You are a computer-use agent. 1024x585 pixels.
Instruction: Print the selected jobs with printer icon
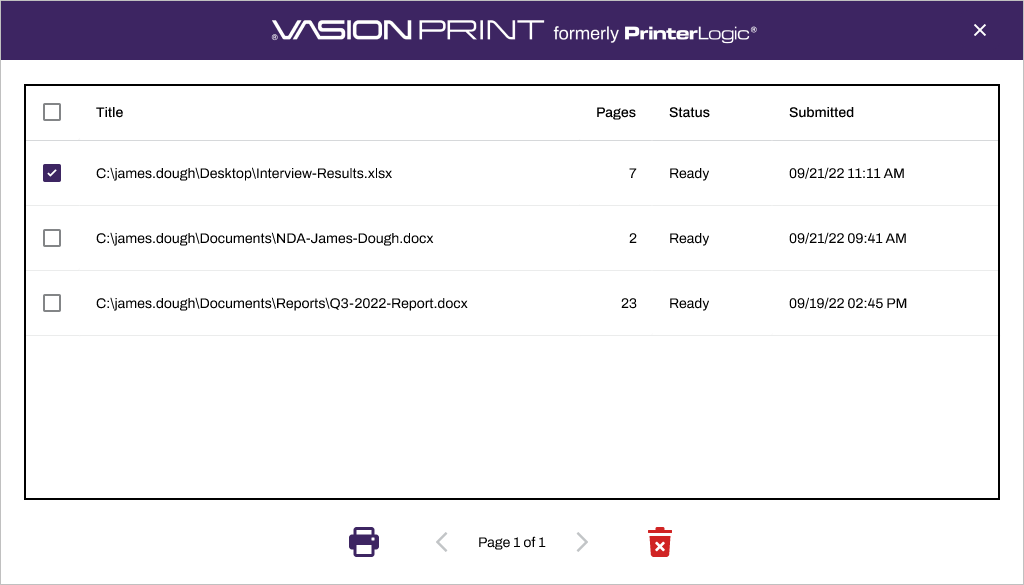[x=364, y=542]
